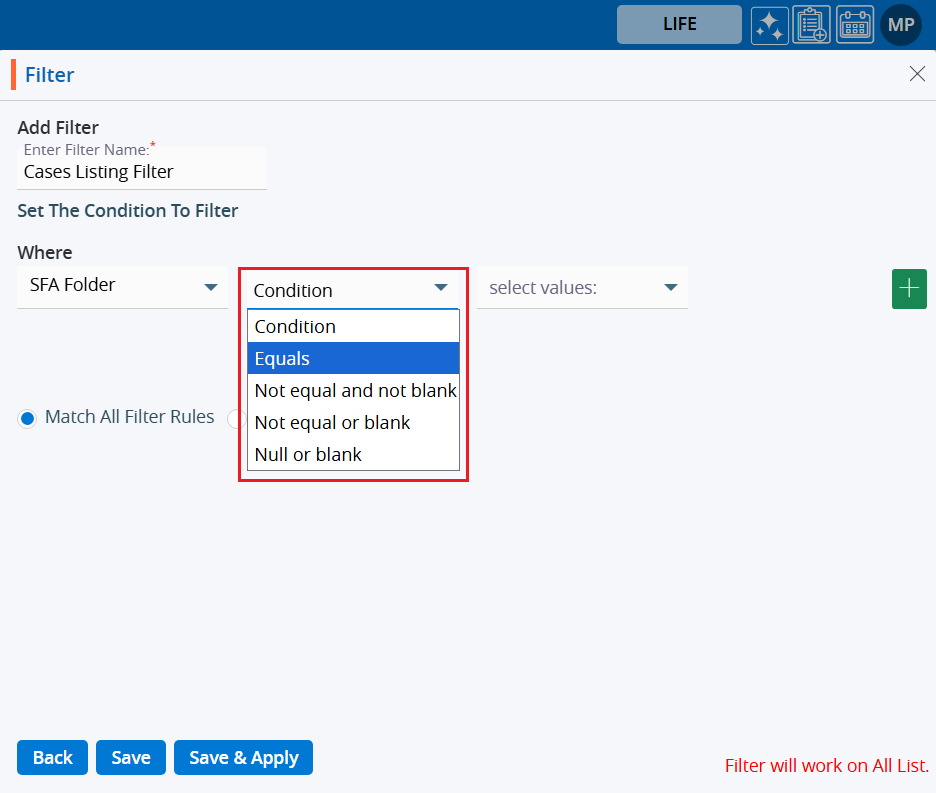The image size is (936, 793).
Task: Pick Not equal or blank option
Action: click(x=353, y=422)
